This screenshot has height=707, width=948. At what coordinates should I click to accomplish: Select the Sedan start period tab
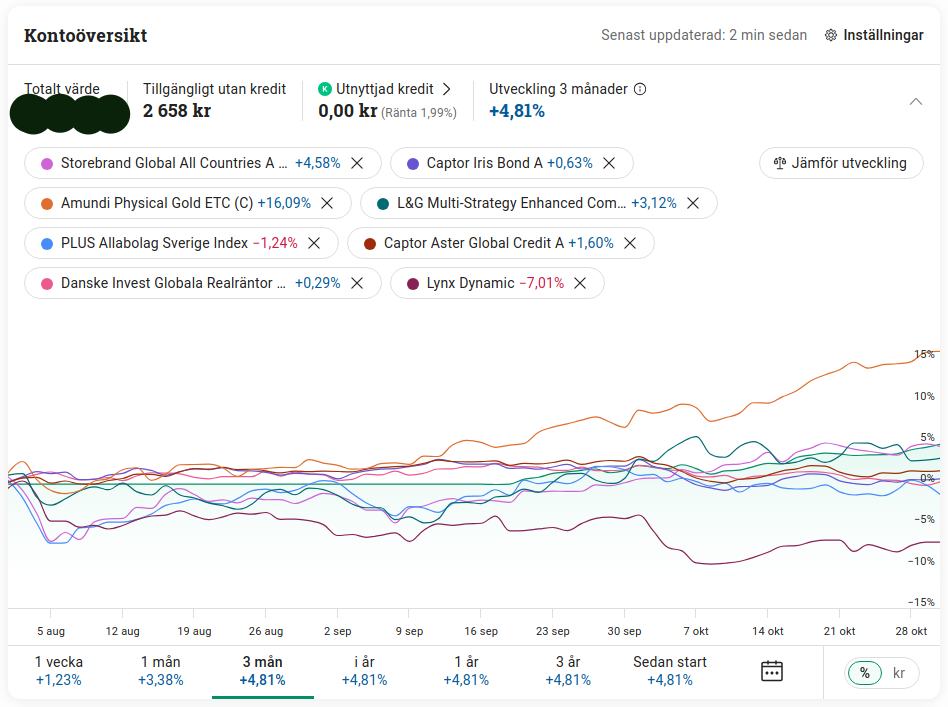tap(669, 670)
